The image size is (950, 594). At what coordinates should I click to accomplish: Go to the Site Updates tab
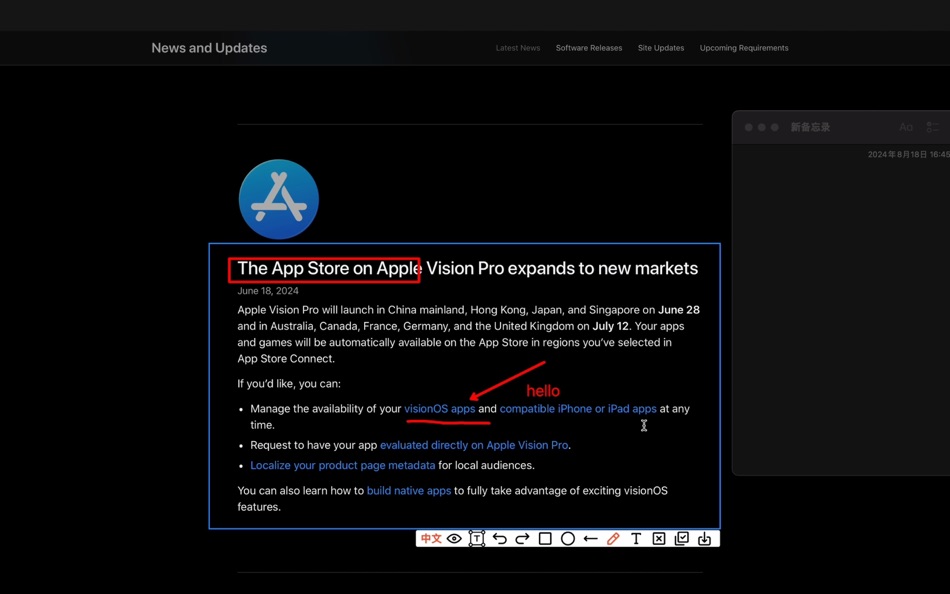tap(660, 48)
